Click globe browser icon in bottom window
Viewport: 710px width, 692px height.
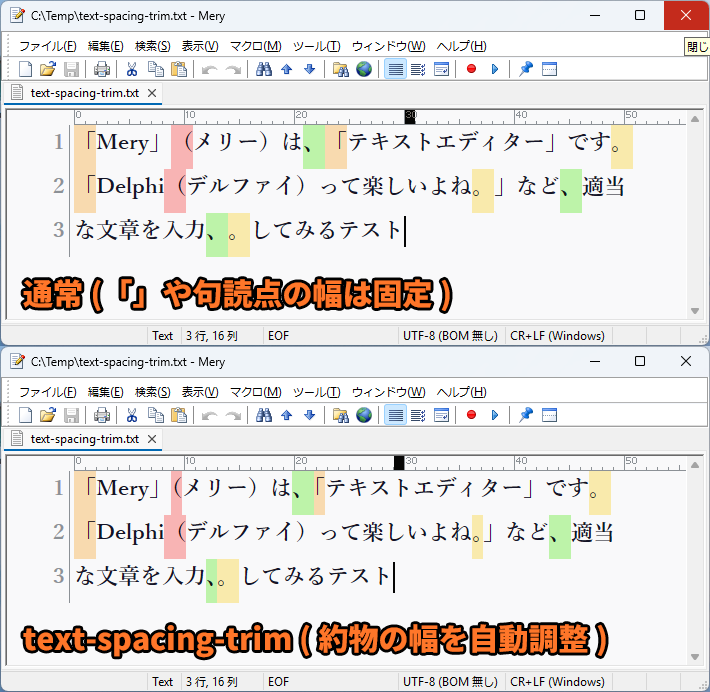tap(364, 415)
